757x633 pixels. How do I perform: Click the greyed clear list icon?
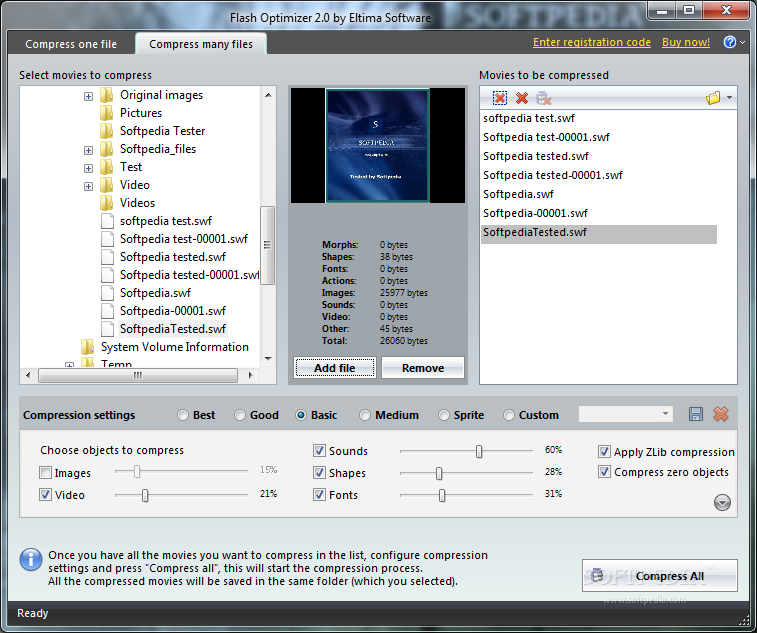pyautogui.click(x=544, y=98)
